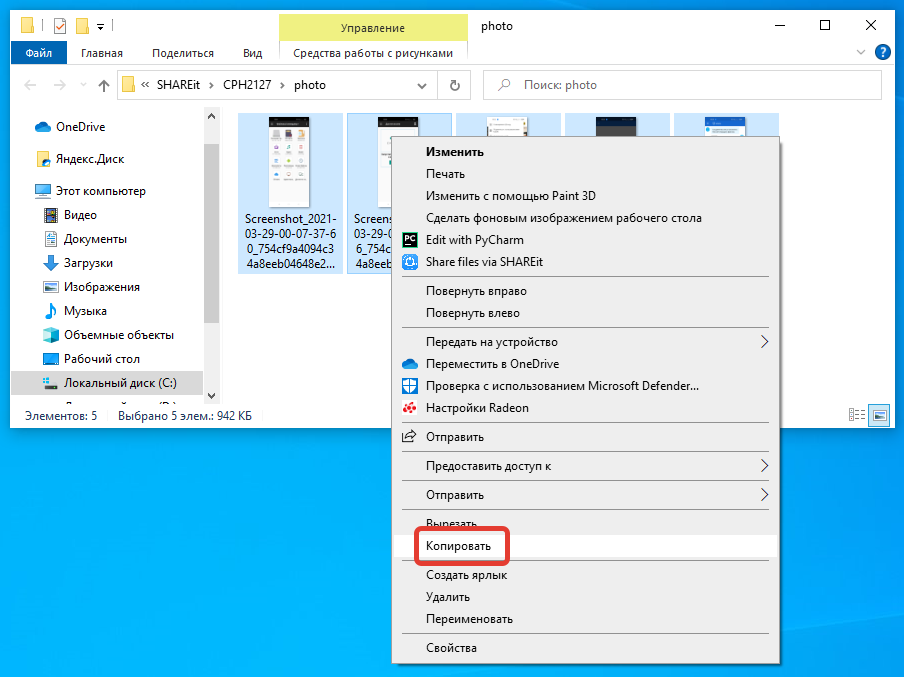This screenshot has width=904, height=677.
Task: Click the Microsoft Defender shield icon
Action: 409,386
